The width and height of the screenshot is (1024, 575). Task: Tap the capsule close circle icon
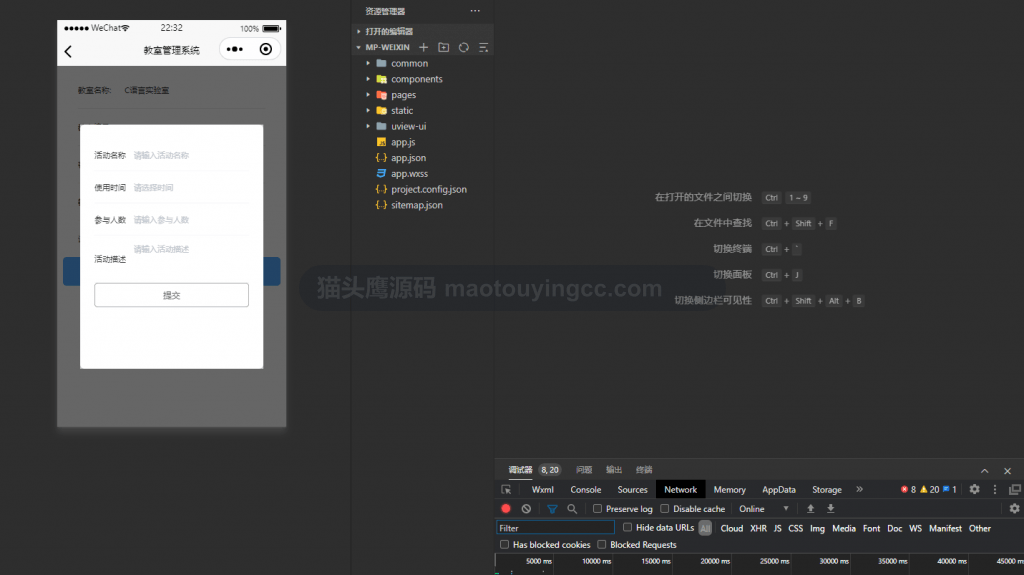(266, 49)
